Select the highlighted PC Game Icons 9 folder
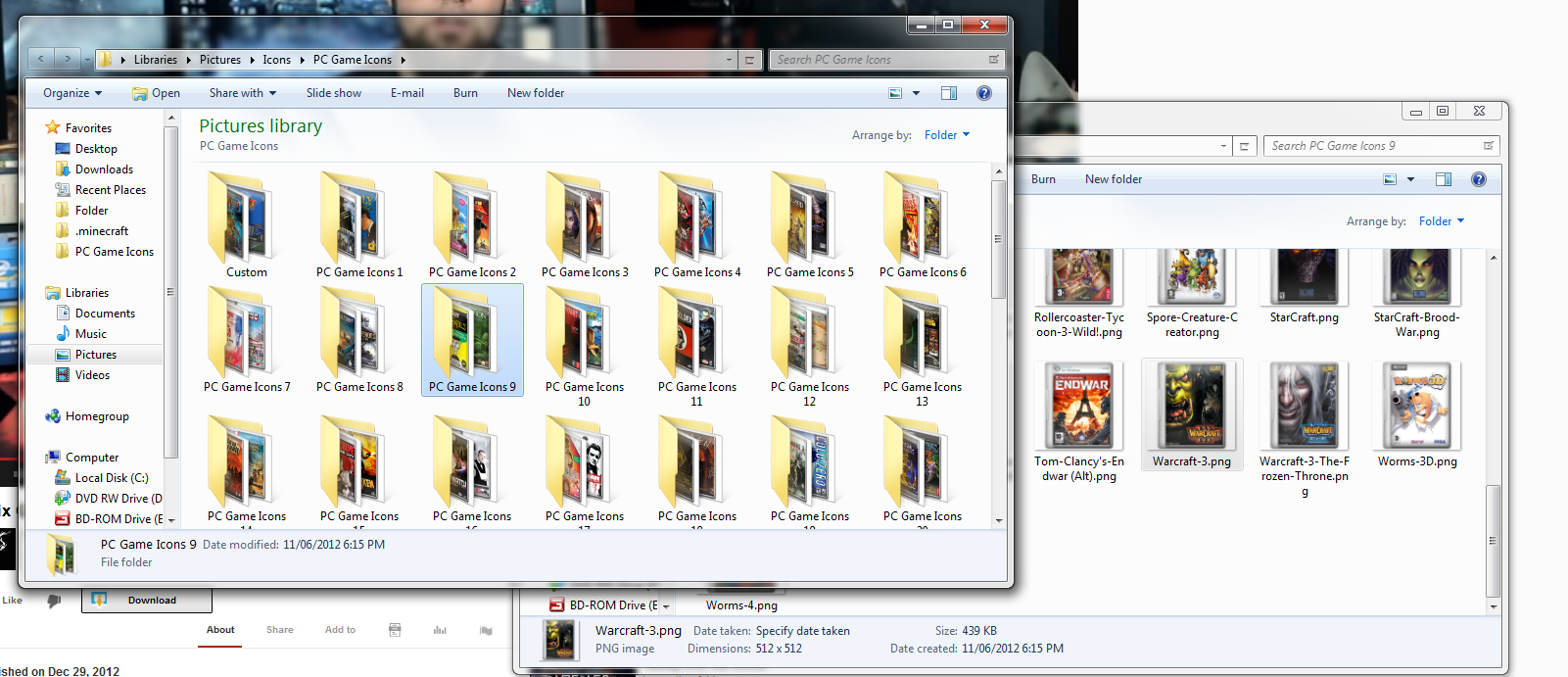The image size is (1568, 677). [472, 340]
